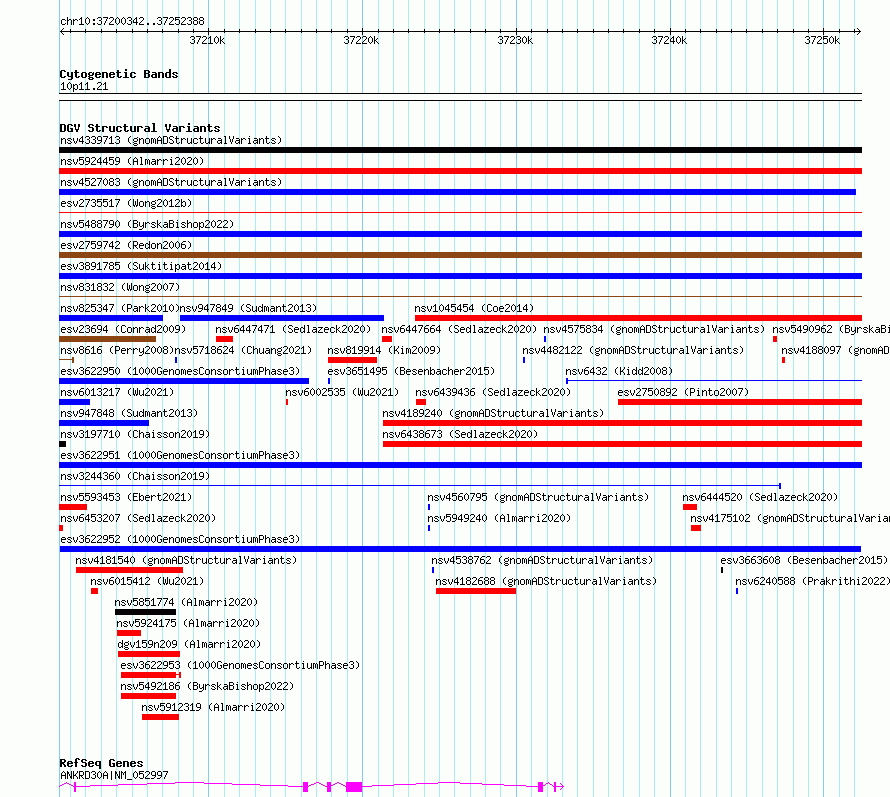Click nsv5851774 (Almarri2020) label
The width and height of the screenshot is (890, 797).
coord(186,602)
